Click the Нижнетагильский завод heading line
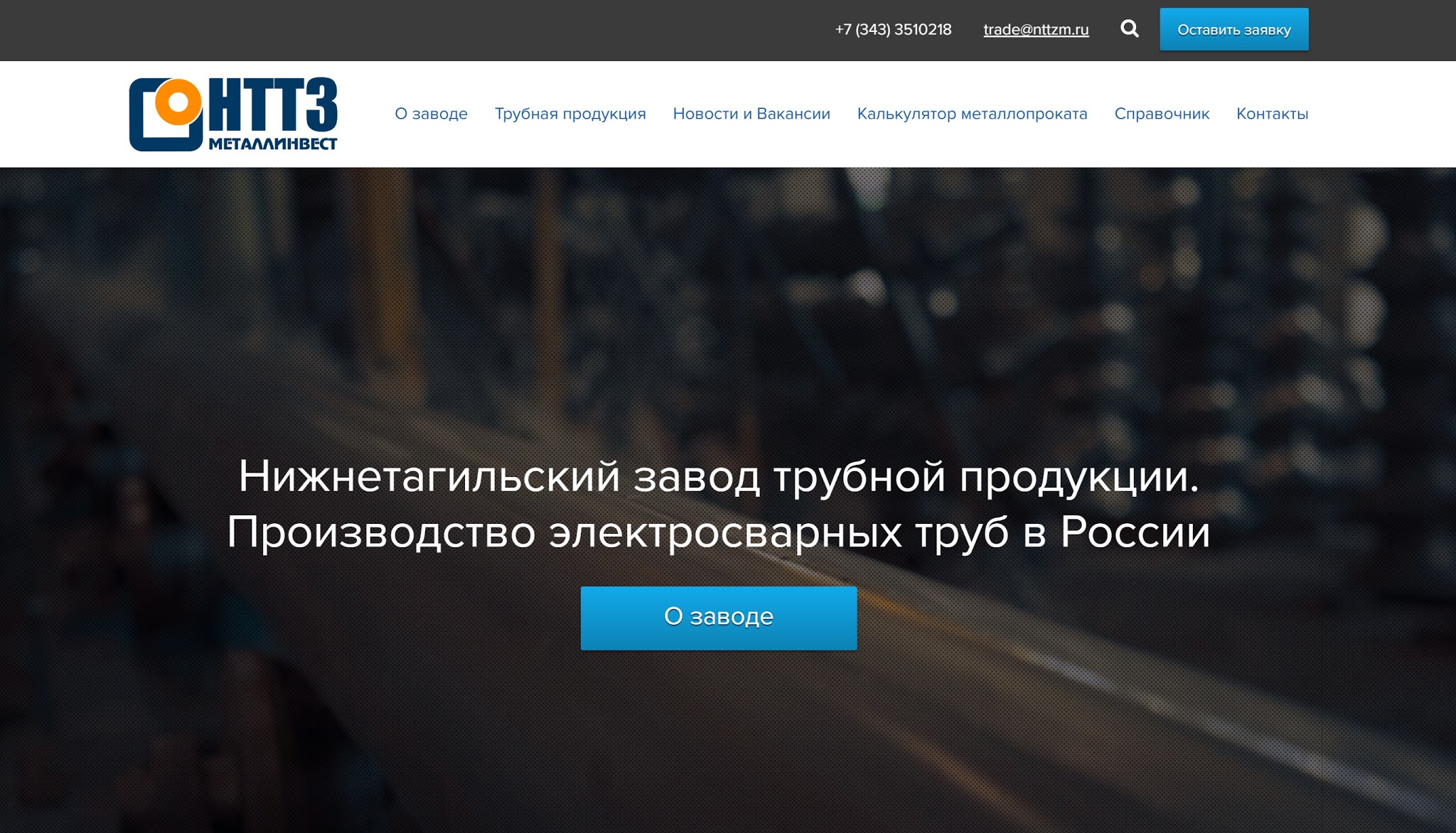Screen dimensions: 1456x833 [x=718, y=476]
